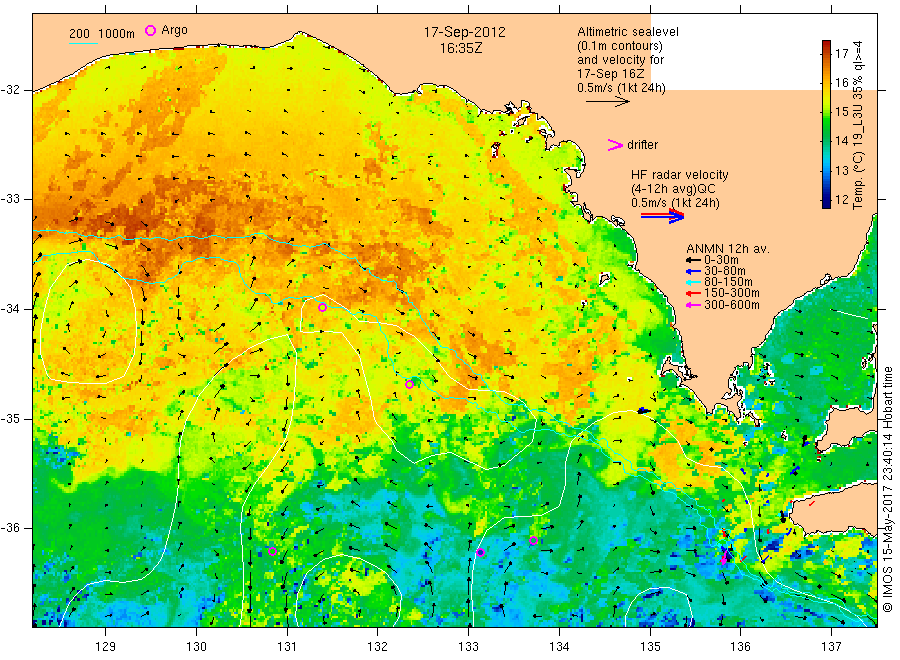
Task: Click latitude axis label -36
Action: (x=10, y=528)
